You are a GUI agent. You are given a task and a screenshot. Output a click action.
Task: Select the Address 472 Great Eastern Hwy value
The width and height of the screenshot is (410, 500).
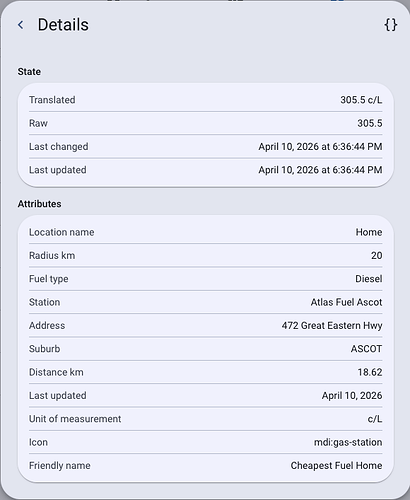click(332, 326)
